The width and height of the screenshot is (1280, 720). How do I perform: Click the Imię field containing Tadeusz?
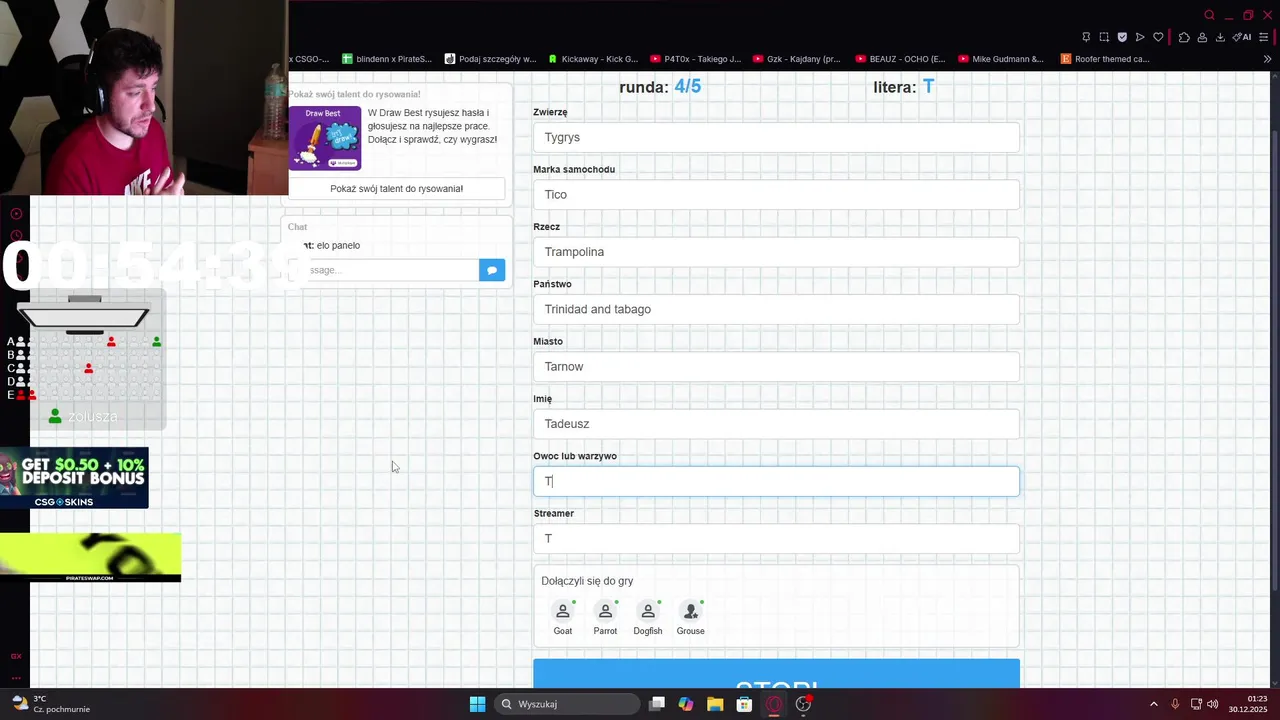(776, 424)
